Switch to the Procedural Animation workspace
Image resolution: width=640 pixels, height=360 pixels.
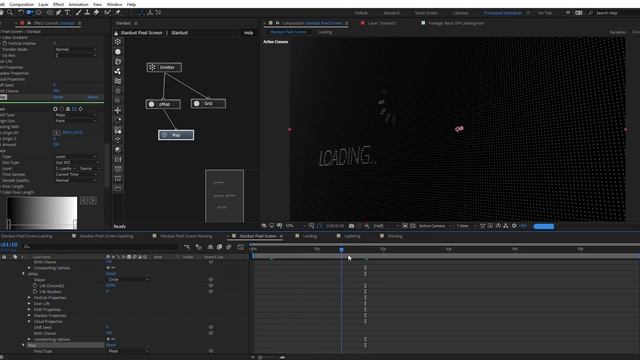(x=503, y=13)
